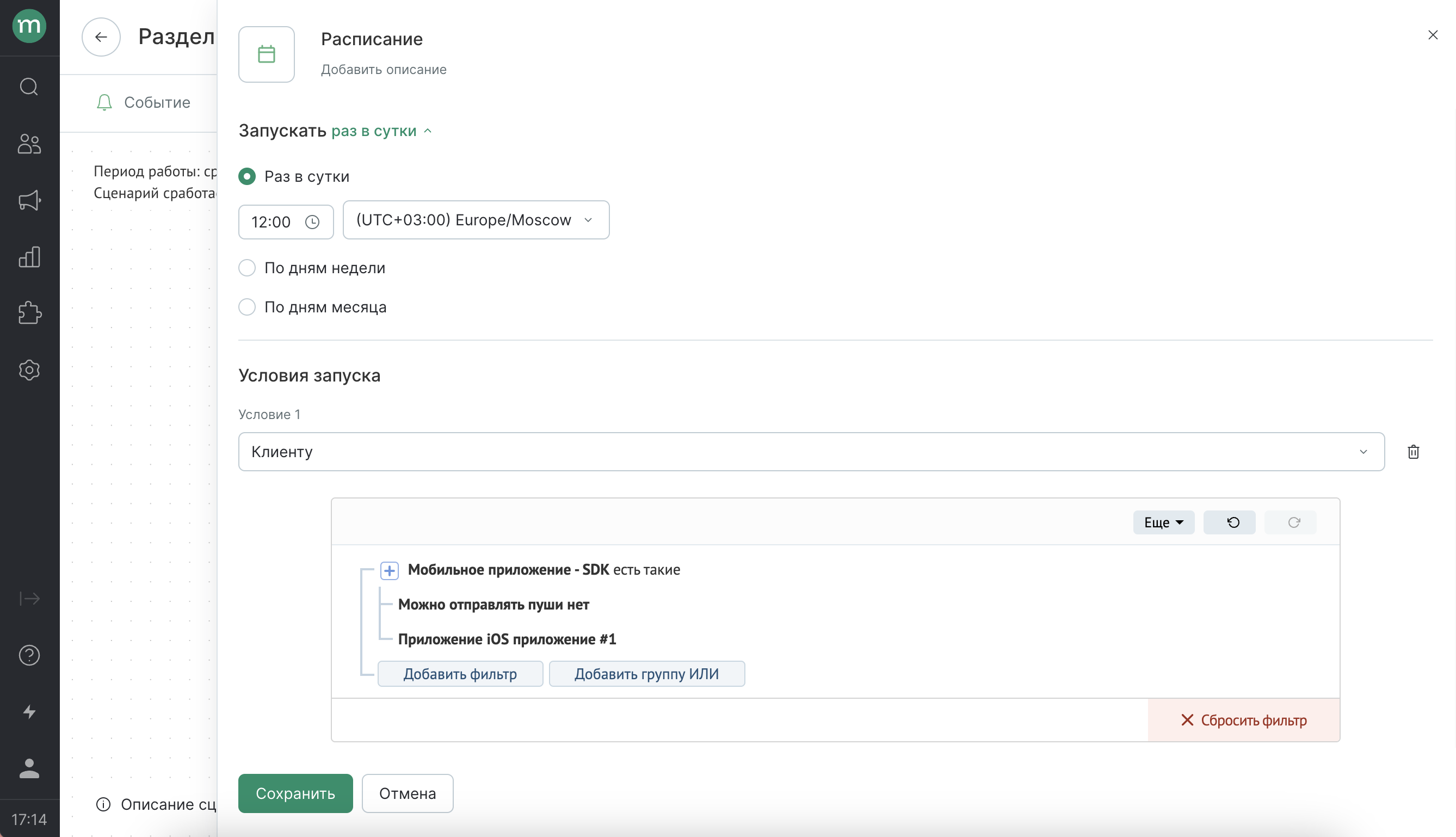Click the Сценарий сработа text in the background
The width and height of the screenshot is (1456, 837).
pyautogui.click(x=155, y=193)
